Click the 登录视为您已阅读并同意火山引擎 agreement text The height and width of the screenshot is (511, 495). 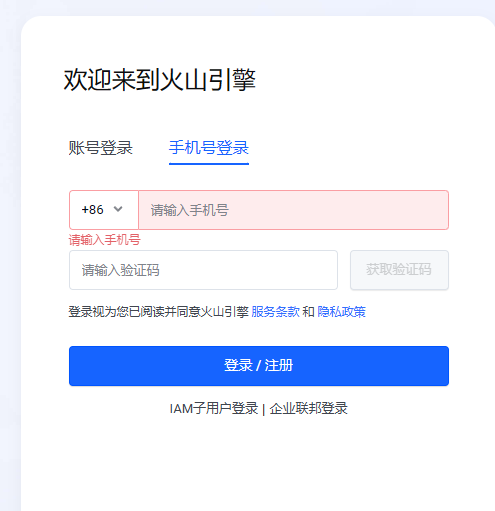(158, 312)
